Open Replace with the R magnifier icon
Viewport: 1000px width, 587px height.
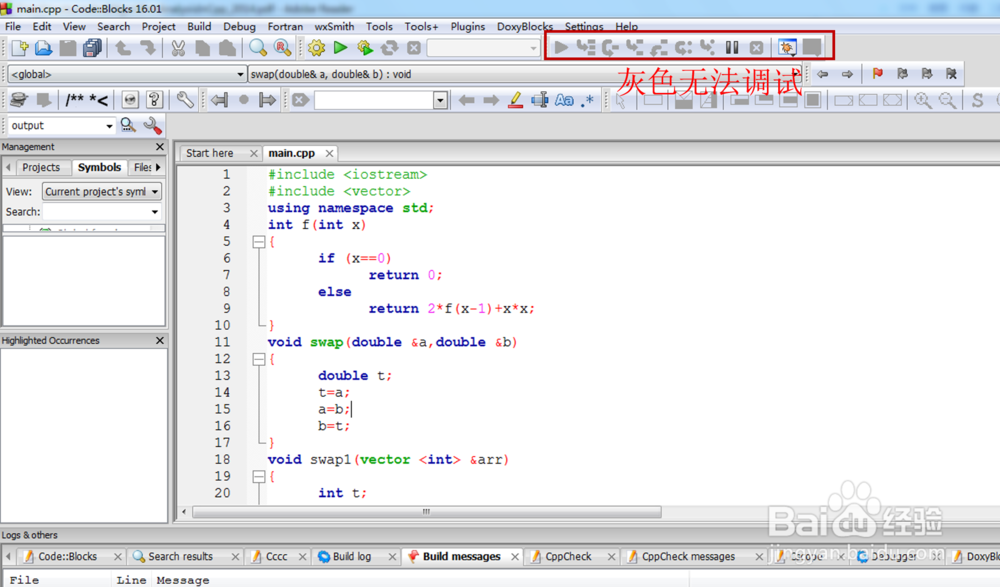(x=282, y=48)
